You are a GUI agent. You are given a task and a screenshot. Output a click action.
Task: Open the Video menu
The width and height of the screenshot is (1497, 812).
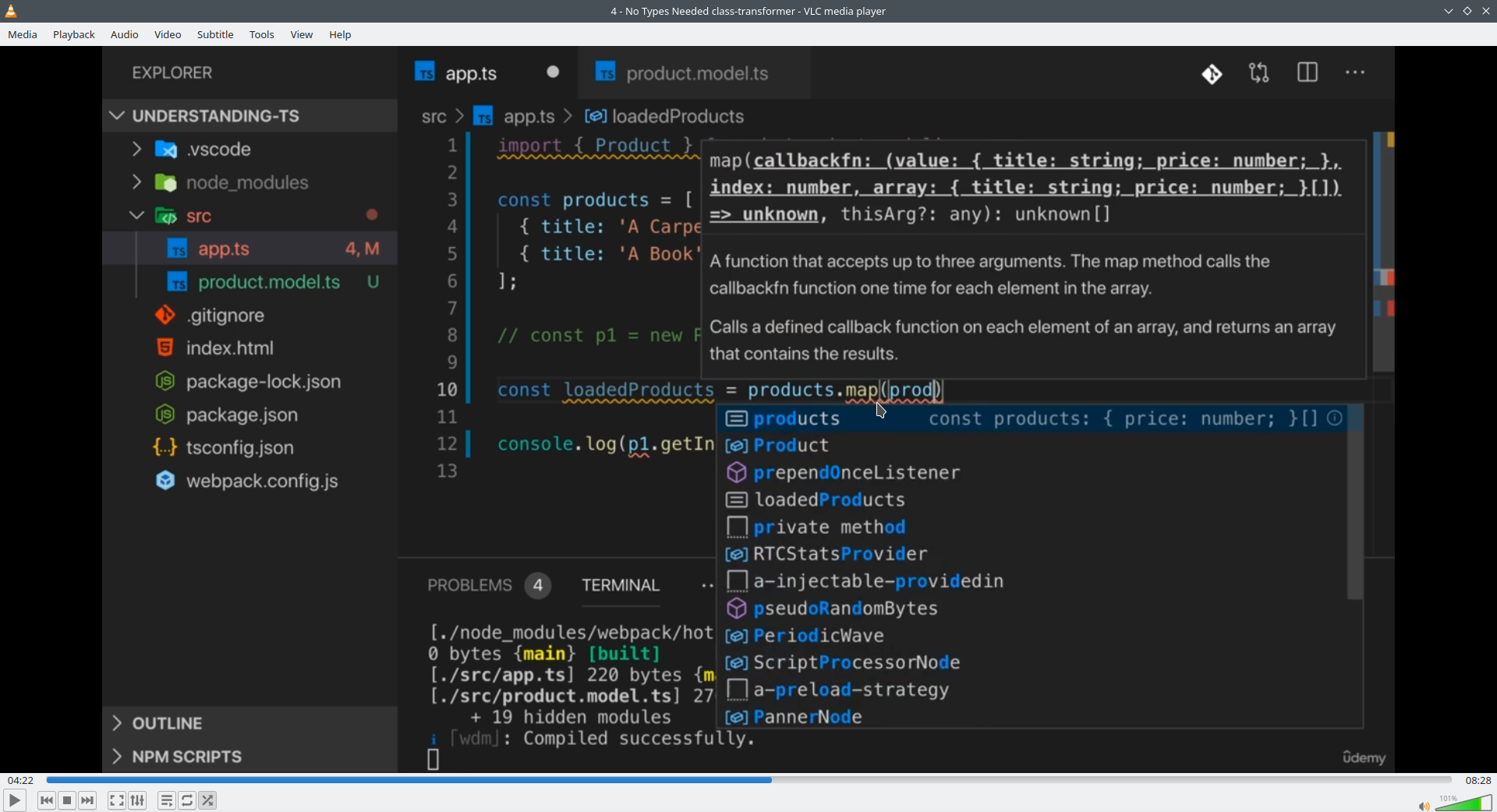coord(168,35)
